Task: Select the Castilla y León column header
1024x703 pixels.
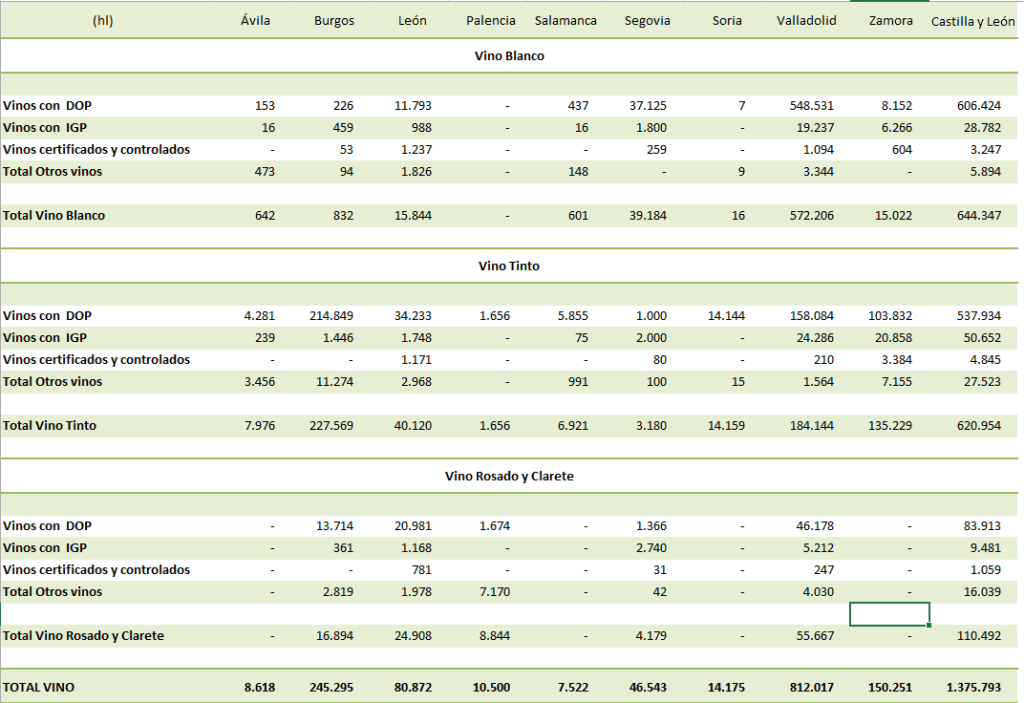Action: pyautogui.click(x=972, y=21)
